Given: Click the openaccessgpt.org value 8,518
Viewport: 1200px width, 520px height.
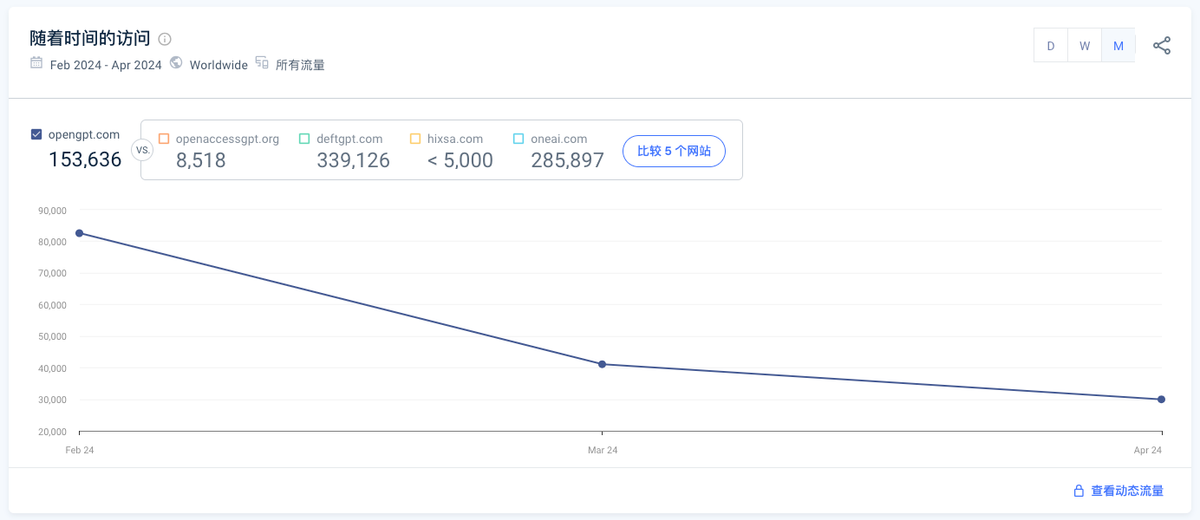Looking at the screenshot, I should 200,160.
